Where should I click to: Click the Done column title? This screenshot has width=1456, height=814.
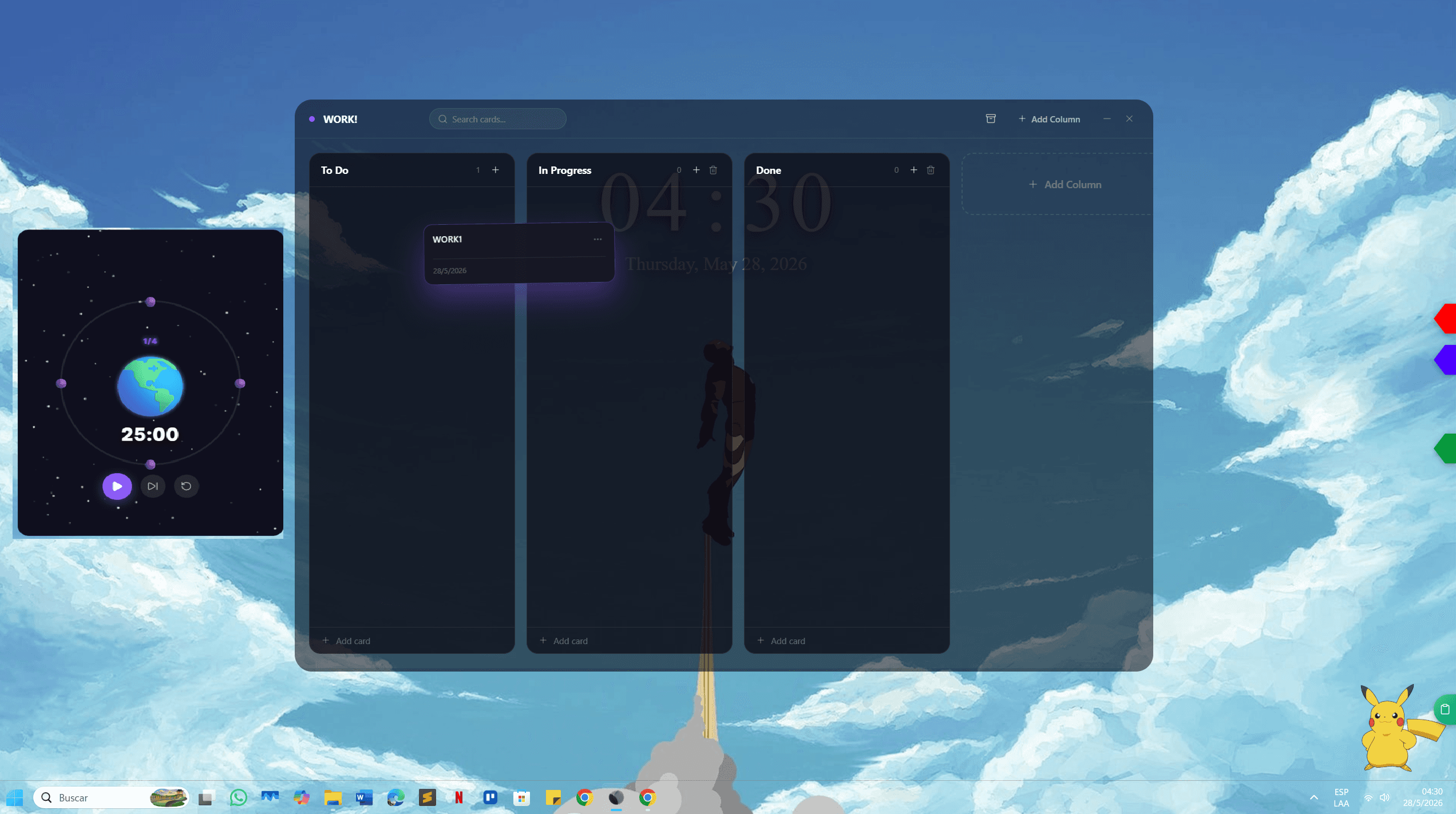pyautogui.click(x=768, y=170)
